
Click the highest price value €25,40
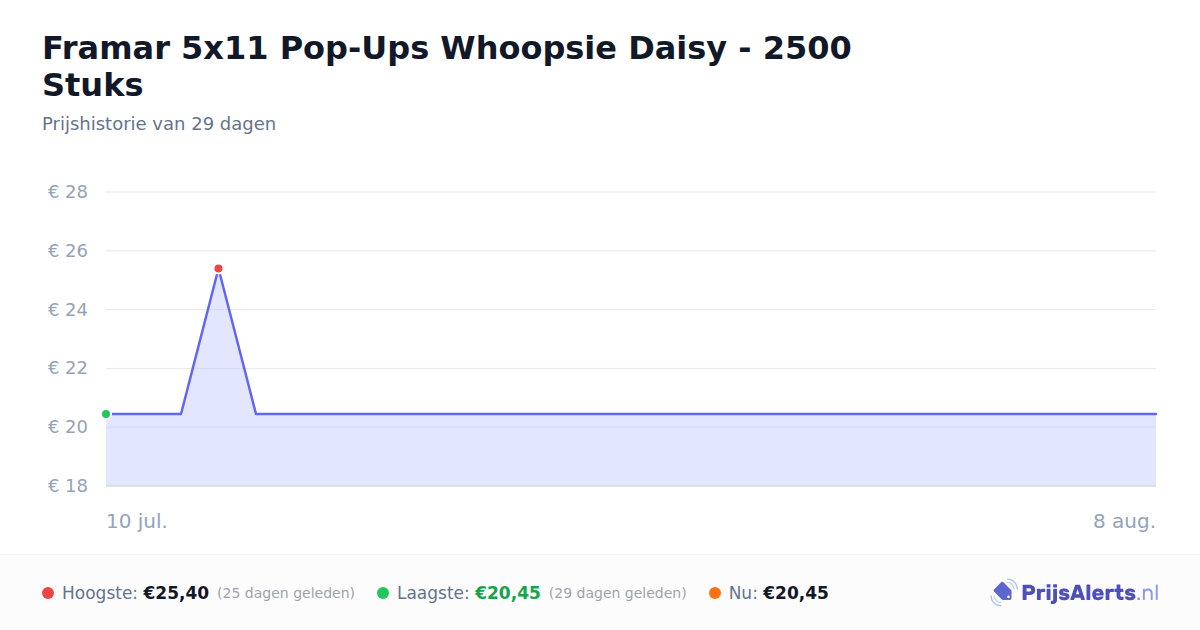click(176, 593)
